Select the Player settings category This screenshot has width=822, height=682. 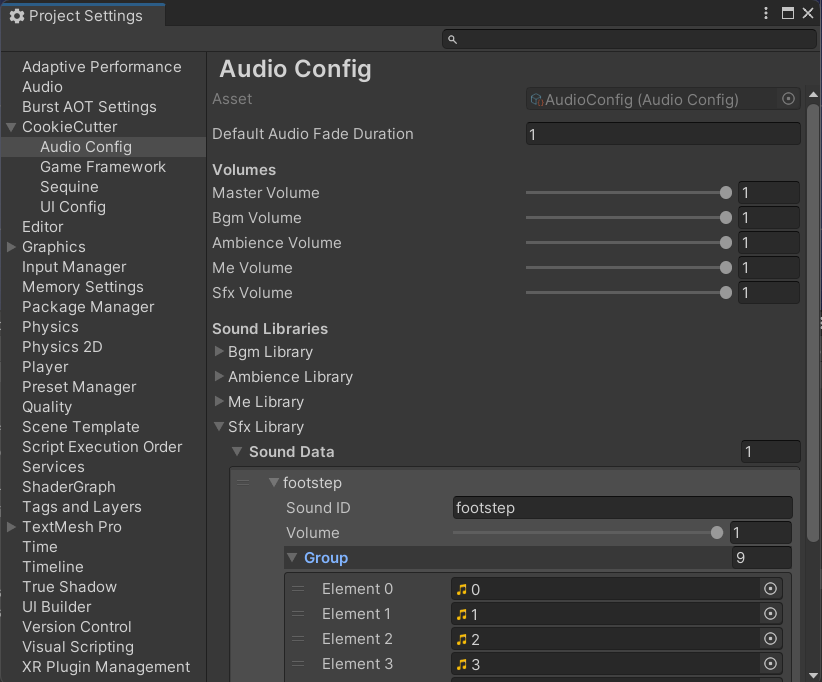click(45, 367)
